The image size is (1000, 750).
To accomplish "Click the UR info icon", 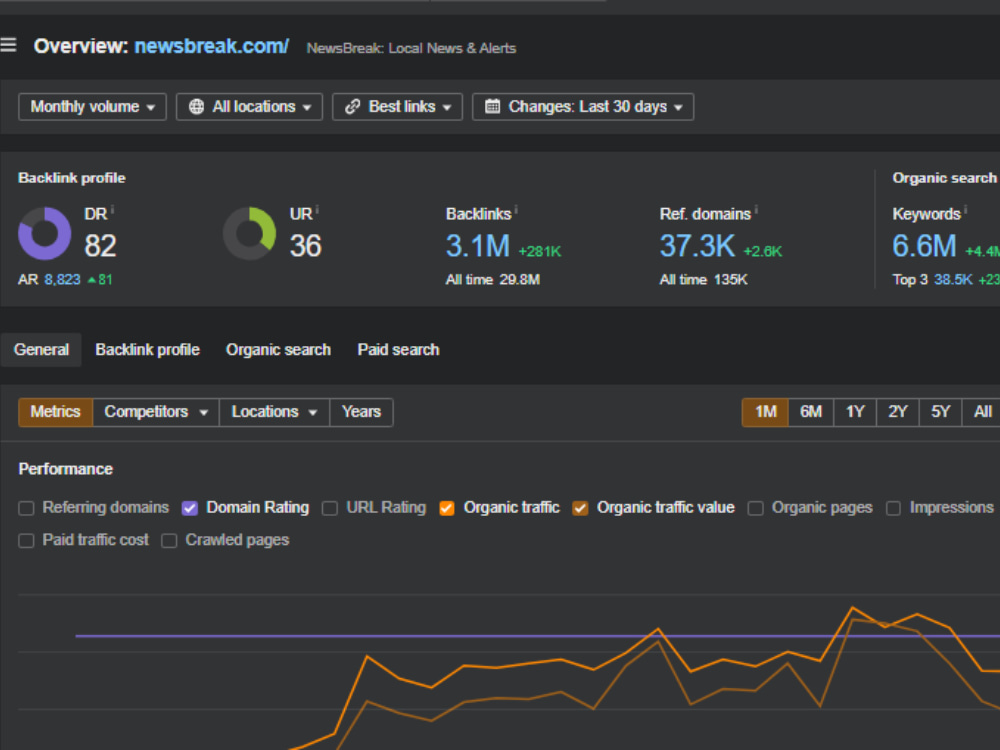I will point(317,209).
